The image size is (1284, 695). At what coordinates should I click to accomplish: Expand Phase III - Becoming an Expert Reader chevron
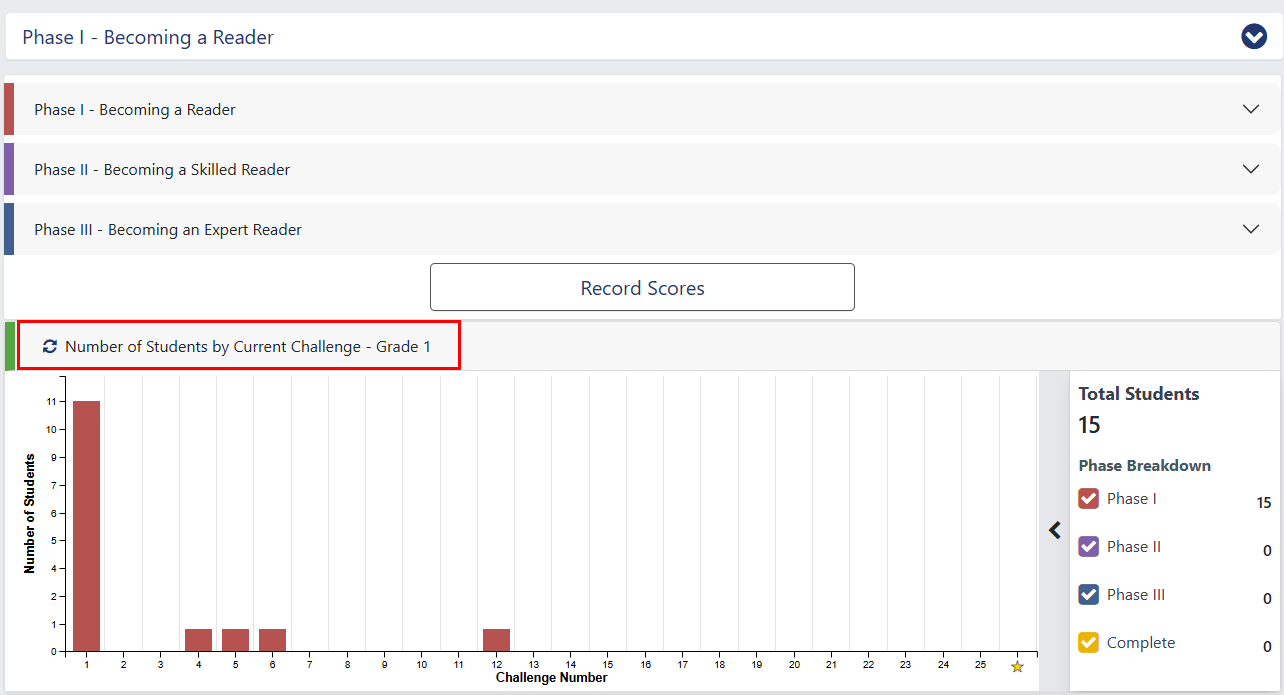(x=1251, y=229)
